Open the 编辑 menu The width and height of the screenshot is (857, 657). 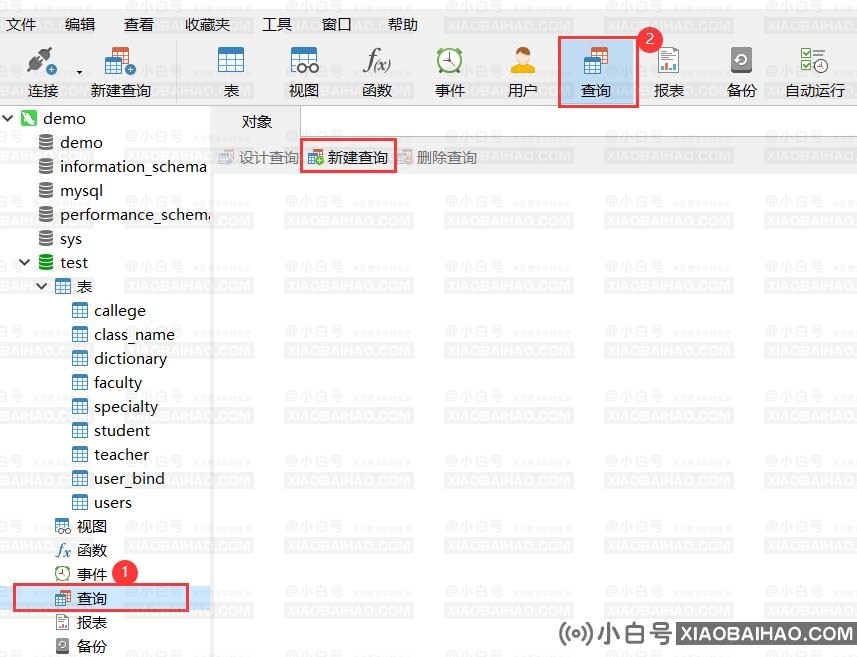[x=80, y=25]
